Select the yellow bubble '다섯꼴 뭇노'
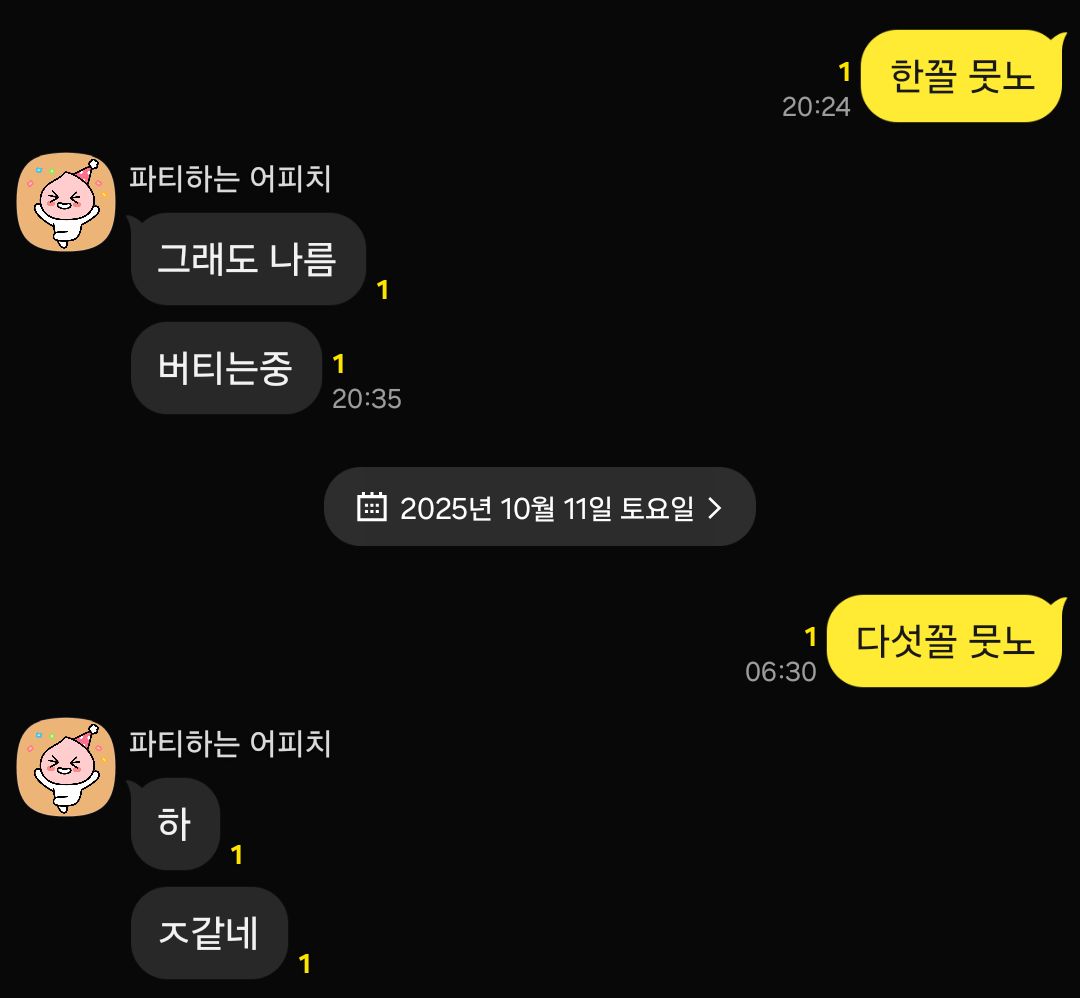The image size is (1080, 998). (x=946, y=641)
